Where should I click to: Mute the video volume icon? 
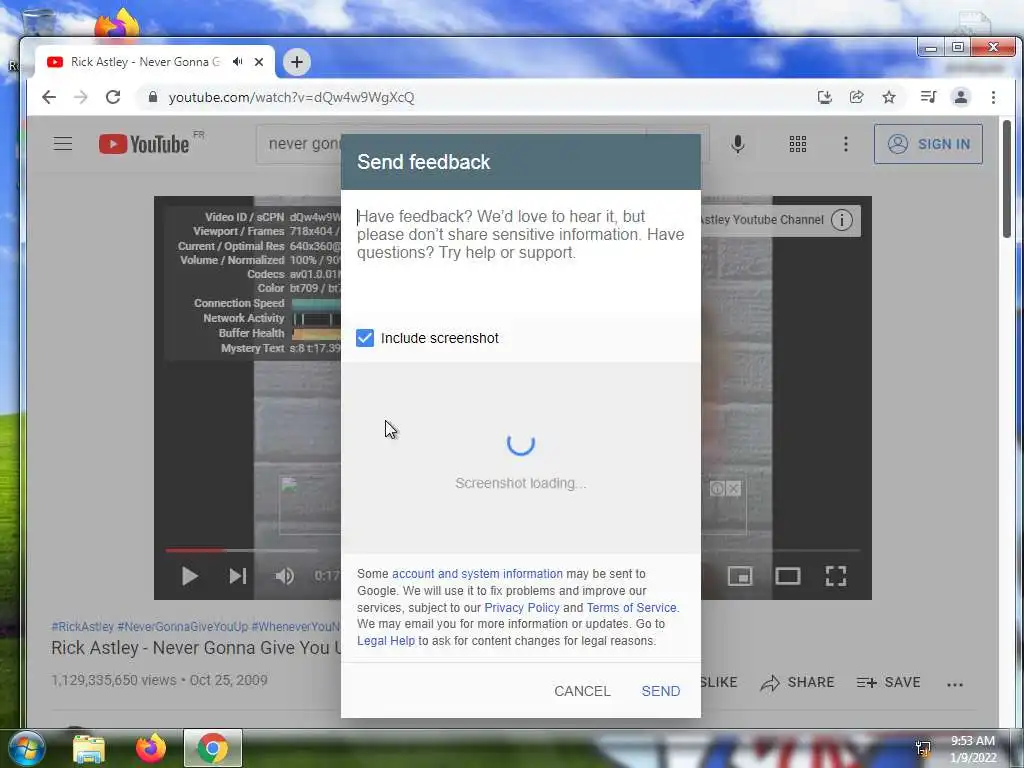point(285,576)
